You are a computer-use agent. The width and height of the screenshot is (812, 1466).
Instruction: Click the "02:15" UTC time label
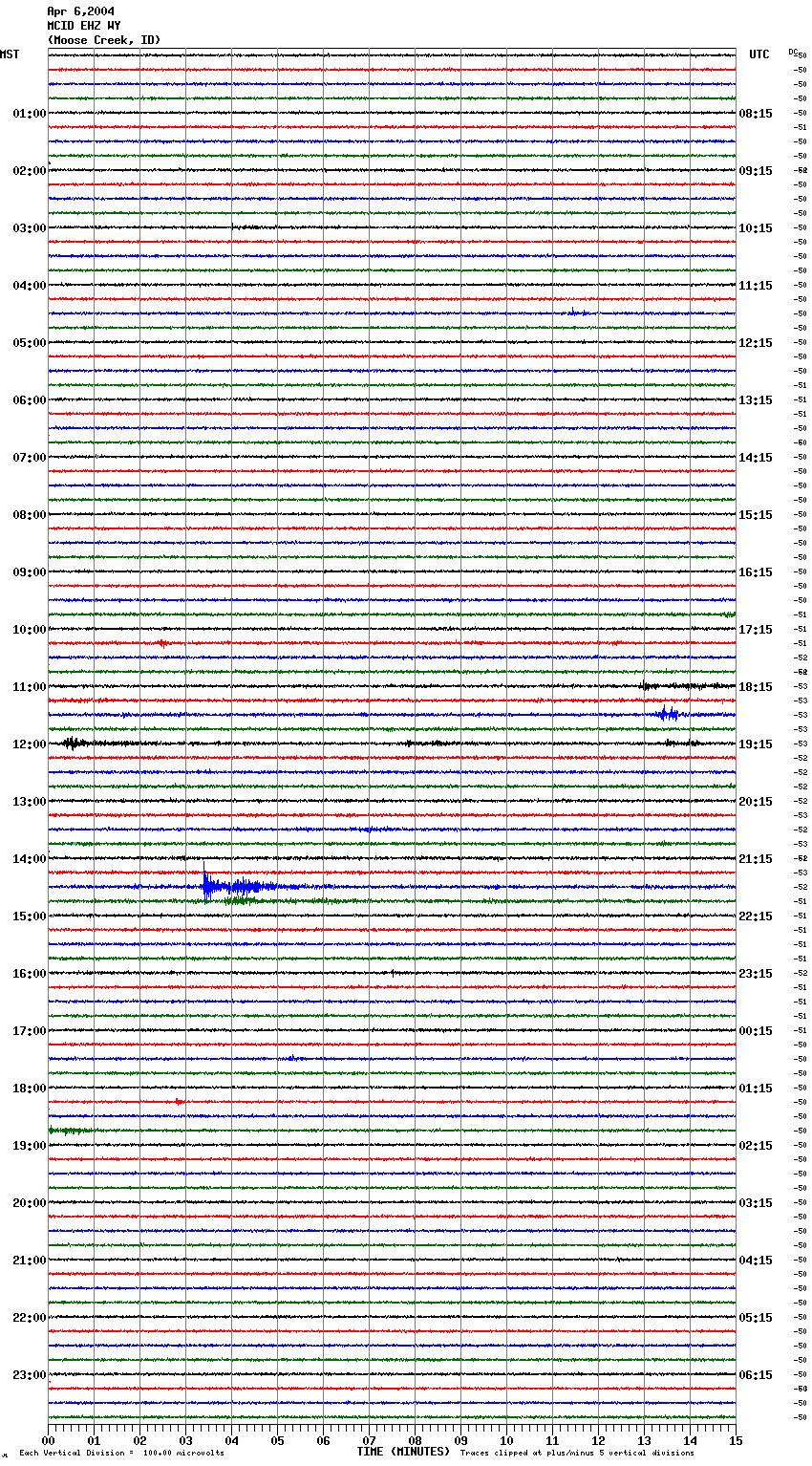756,1146
